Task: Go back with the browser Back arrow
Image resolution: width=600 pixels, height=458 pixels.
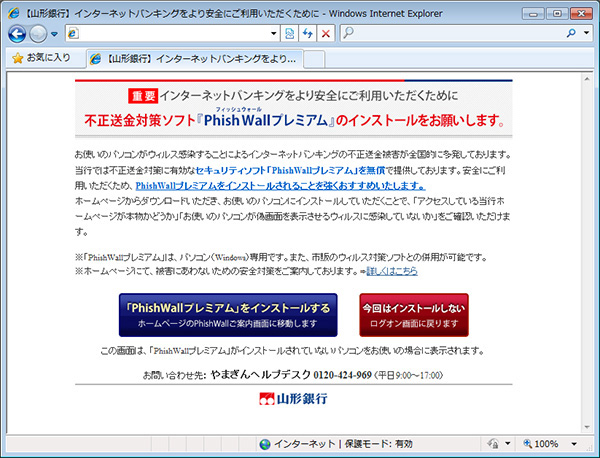Action: [x=17, y=34]
